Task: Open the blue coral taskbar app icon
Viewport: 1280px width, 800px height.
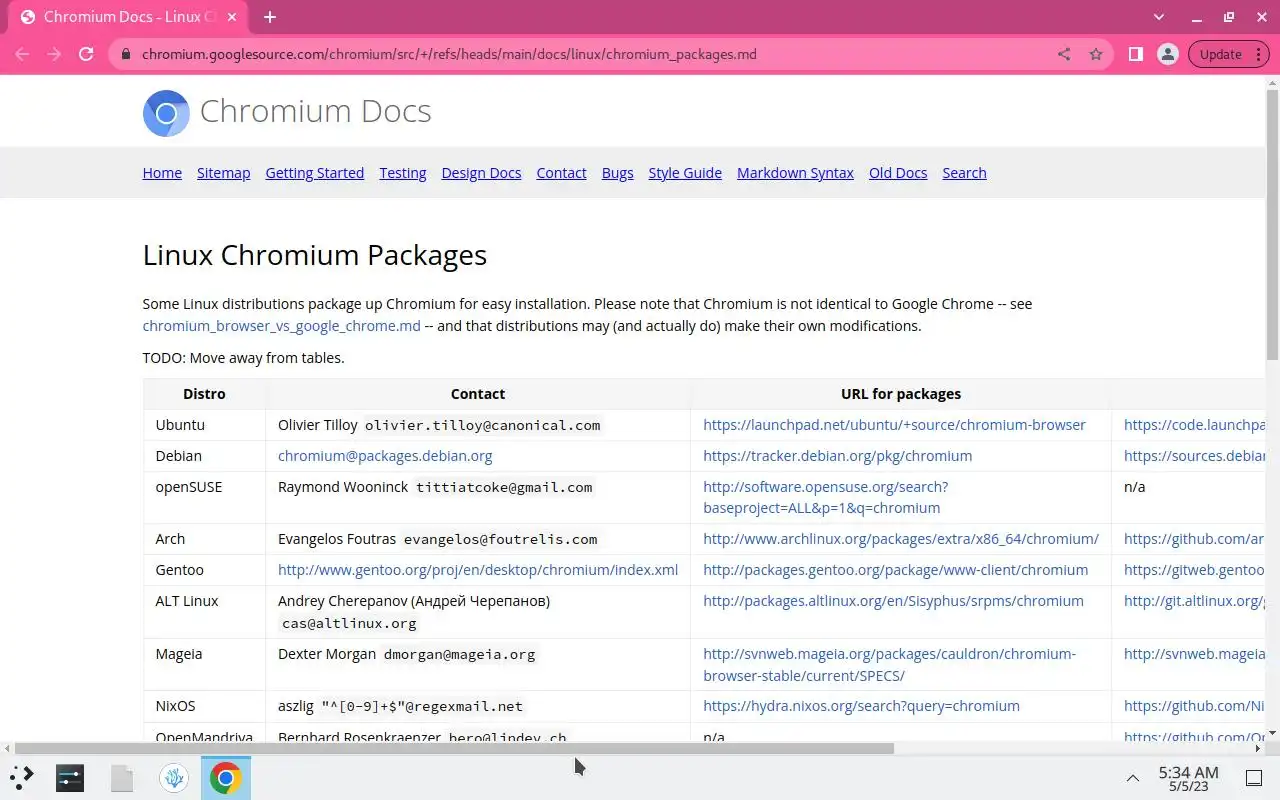Action: tap(174, 777)
